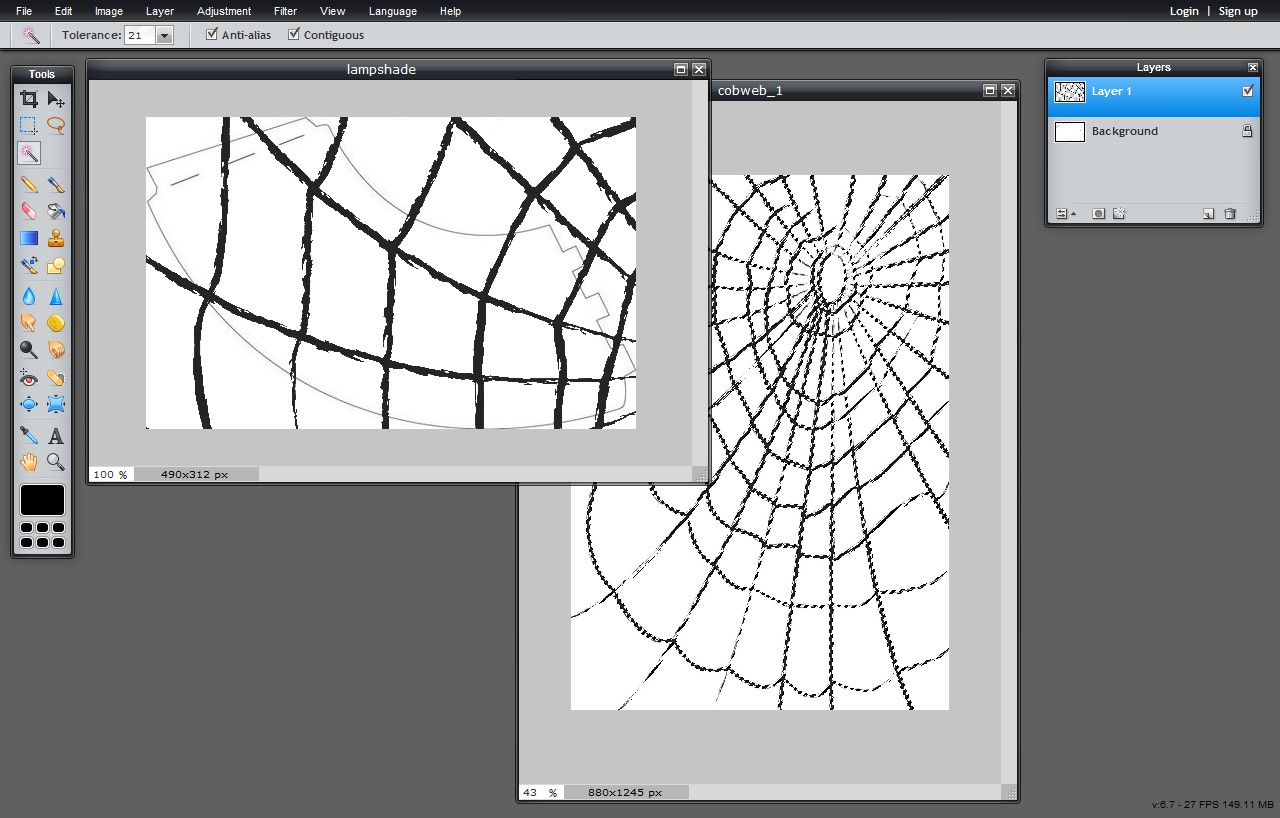Select the Color replace tool
This screenshot has width=1280, height=818.
tap(29, 266)
